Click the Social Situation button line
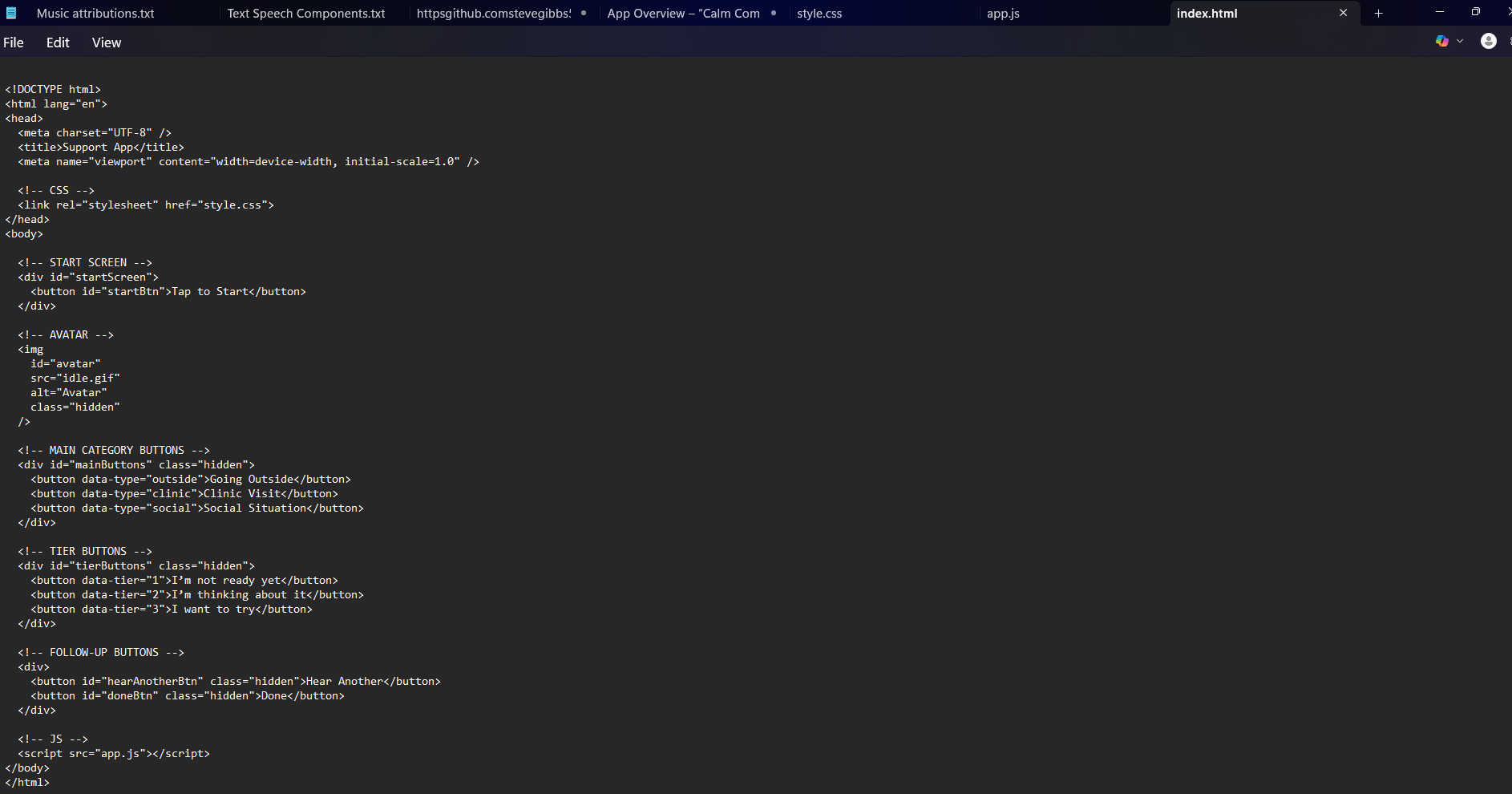Screen dimensions: 1512x794 (197, 508)
